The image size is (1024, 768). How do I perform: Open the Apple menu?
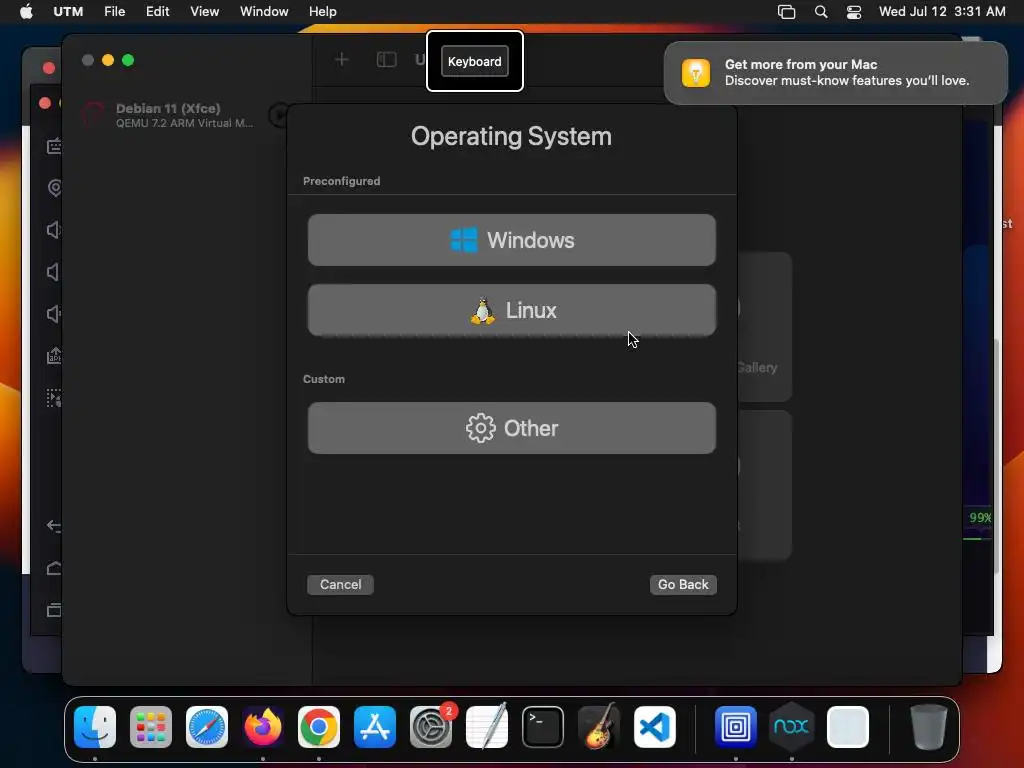[26, 12]
